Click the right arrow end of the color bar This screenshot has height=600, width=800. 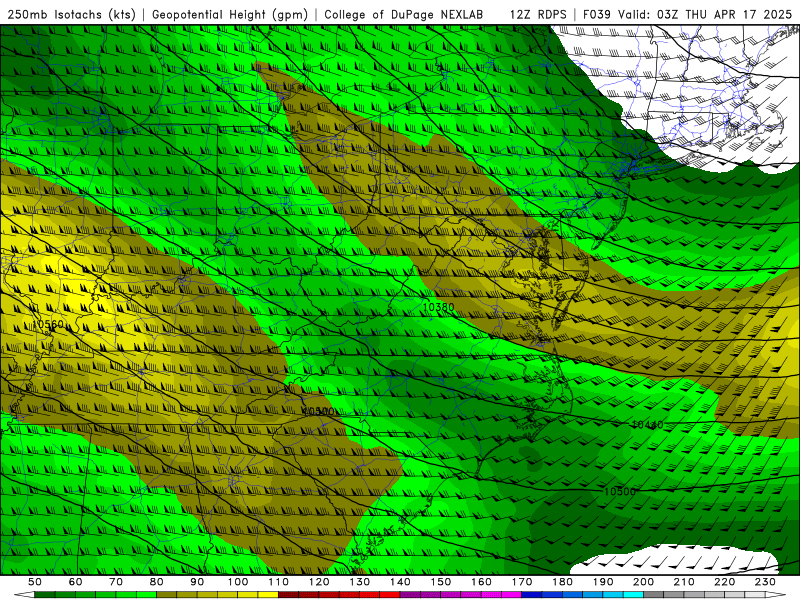click(x=776, y=595)
